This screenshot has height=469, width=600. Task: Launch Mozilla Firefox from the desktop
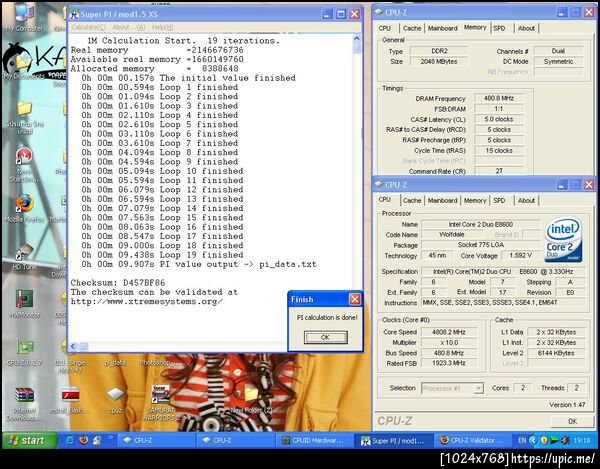[x=24, y=208]
